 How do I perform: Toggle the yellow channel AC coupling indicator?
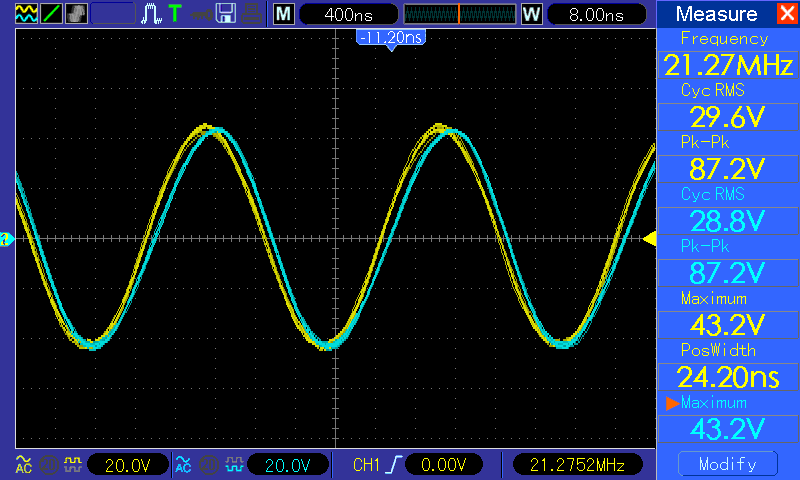(x=23, y=464)
